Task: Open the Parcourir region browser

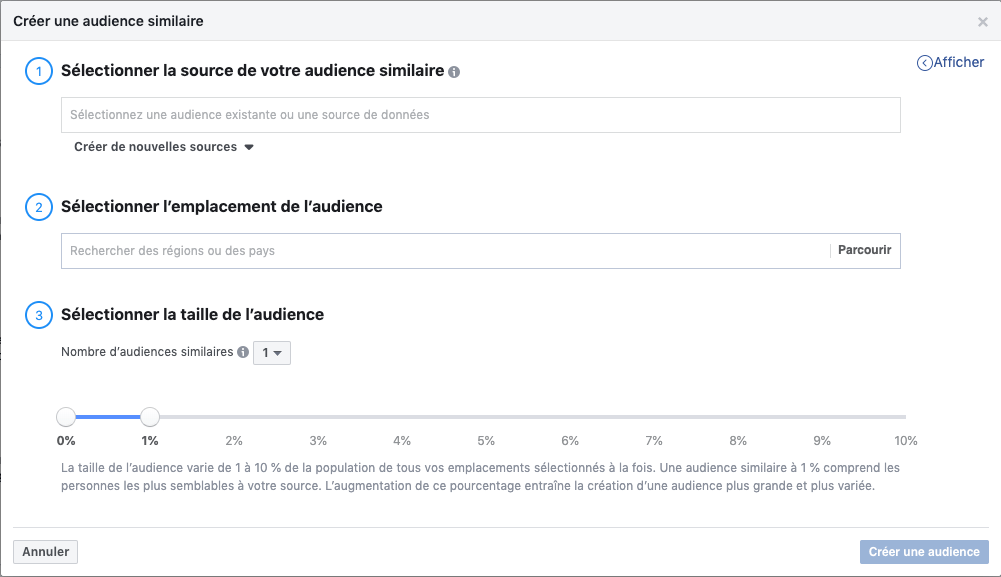Action: (863, 250)
